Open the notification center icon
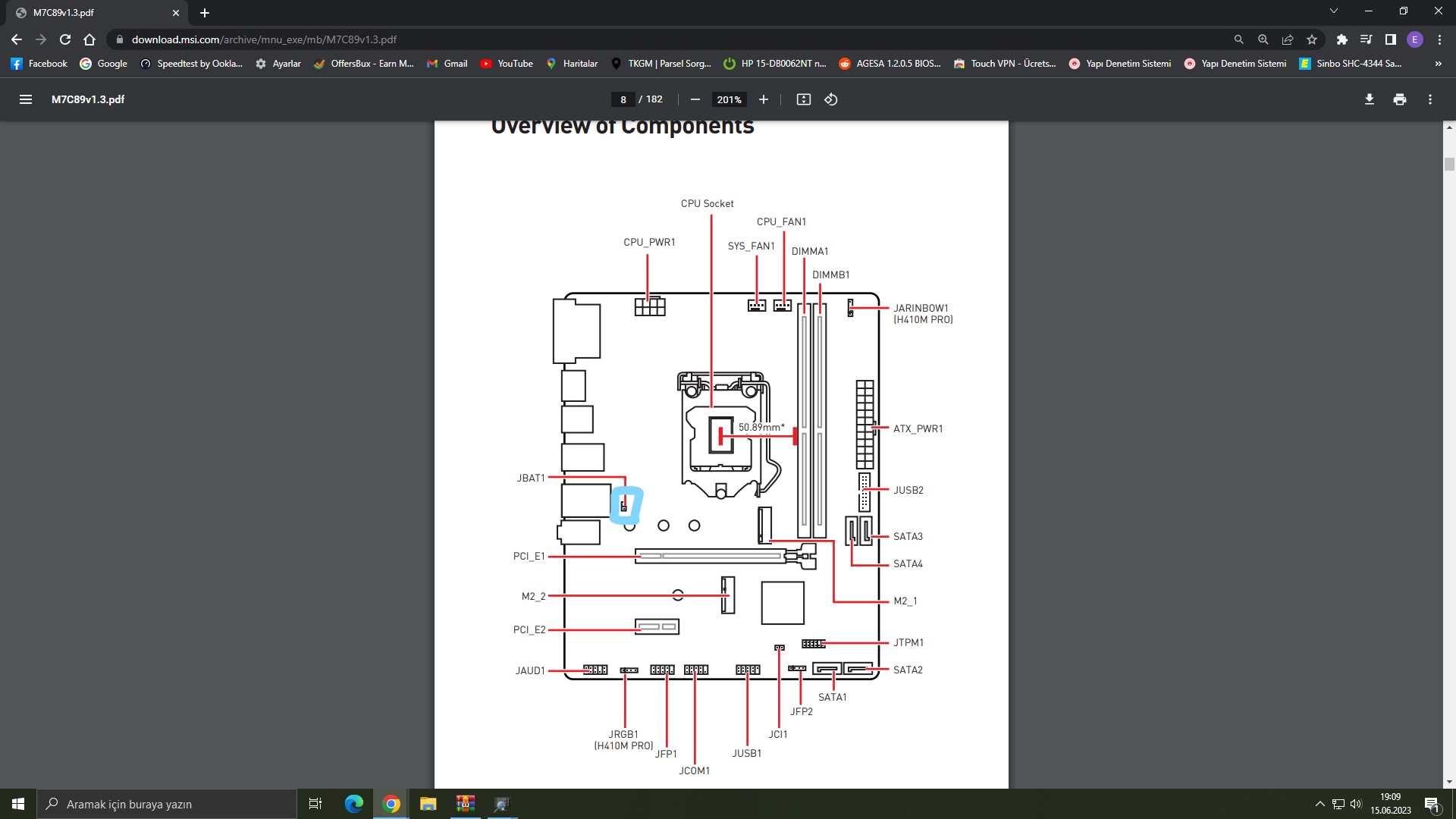Viewport: 1456px width, 819px height. (x=1432, y=804)
